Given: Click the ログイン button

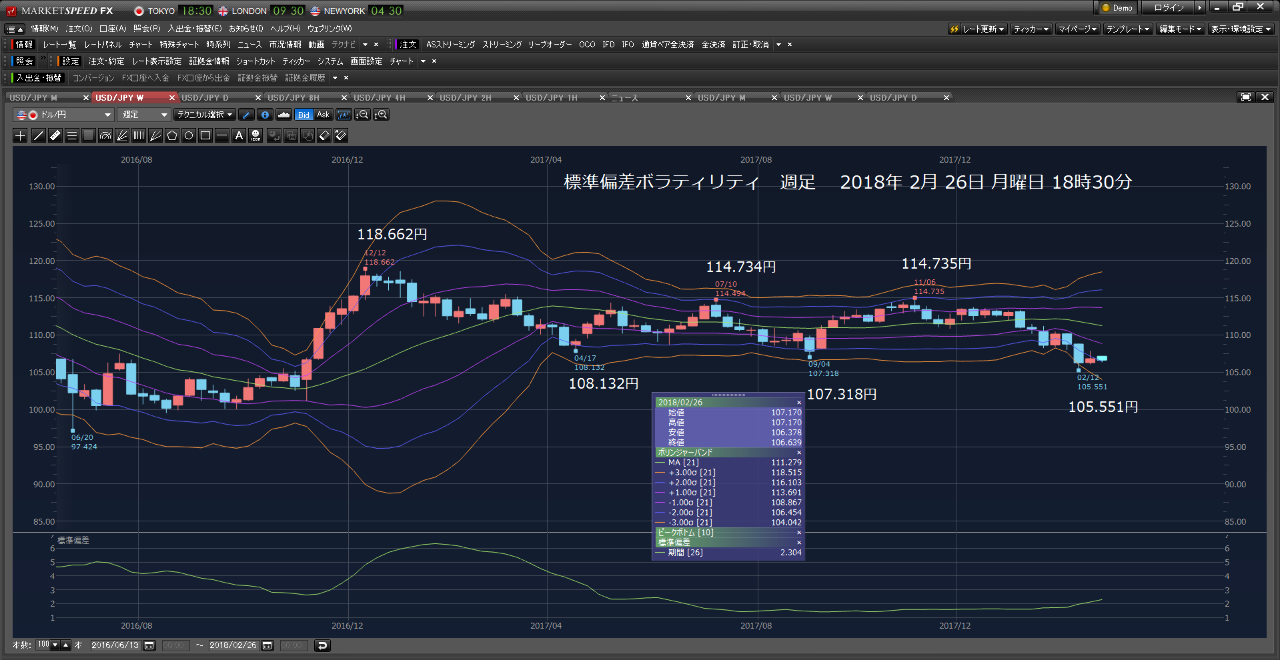Looking at the screenshot, I should [1168, 7].
